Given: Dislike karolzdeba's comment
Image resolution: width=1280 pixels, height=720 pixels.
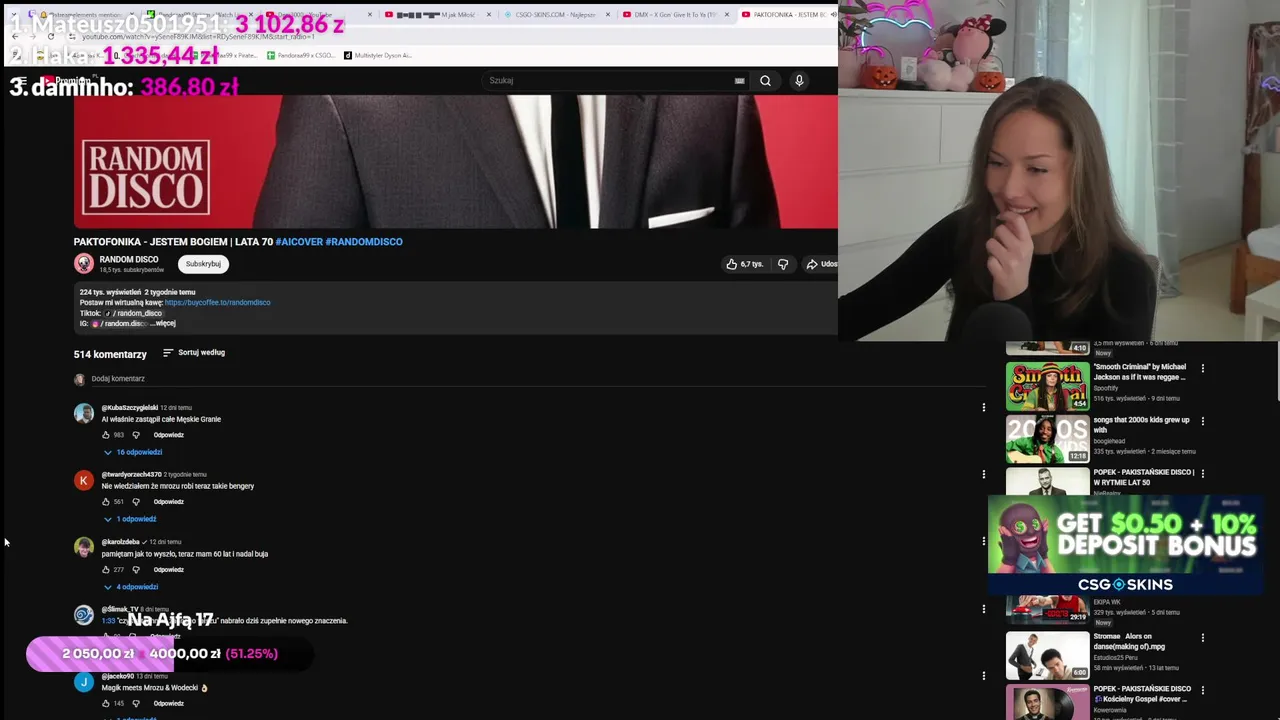Looking at the screenshot, I should 136,570.
